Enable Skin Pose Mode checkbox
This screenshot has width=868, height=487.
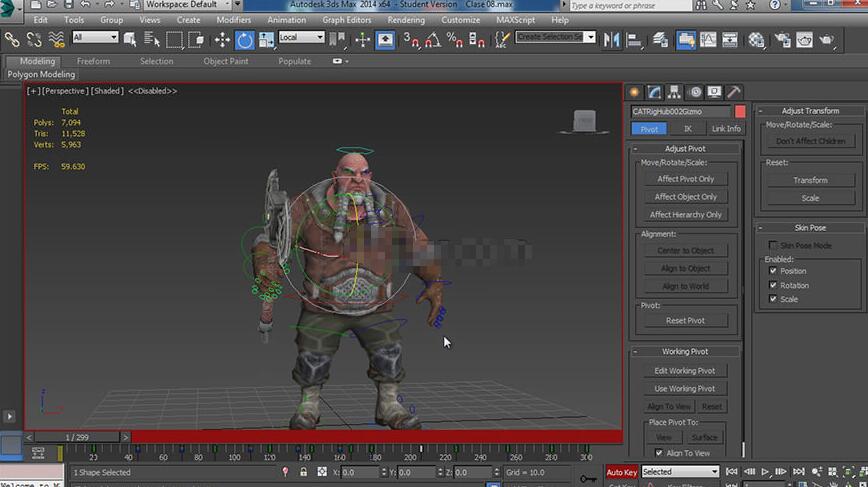pyautogui.click(x=773, y=245)
